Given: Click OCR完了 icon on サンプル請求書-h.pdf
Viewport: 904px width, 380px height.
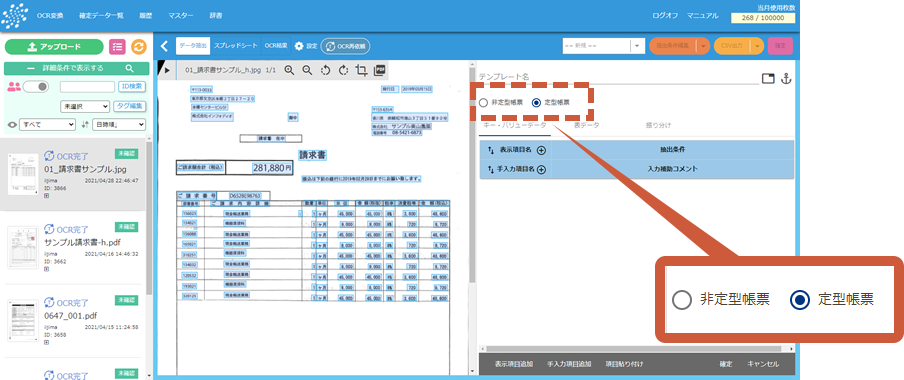Looking at the screenshot, I should point(50,229).
